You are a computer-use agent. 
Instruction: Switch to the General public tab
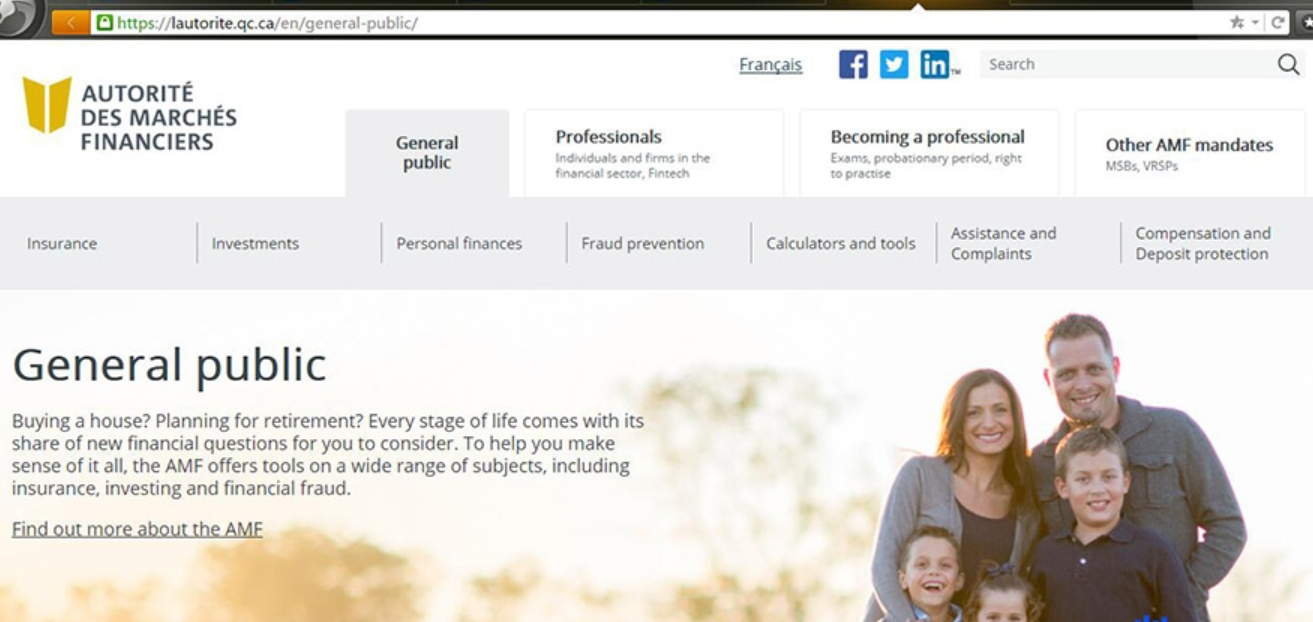427,153
